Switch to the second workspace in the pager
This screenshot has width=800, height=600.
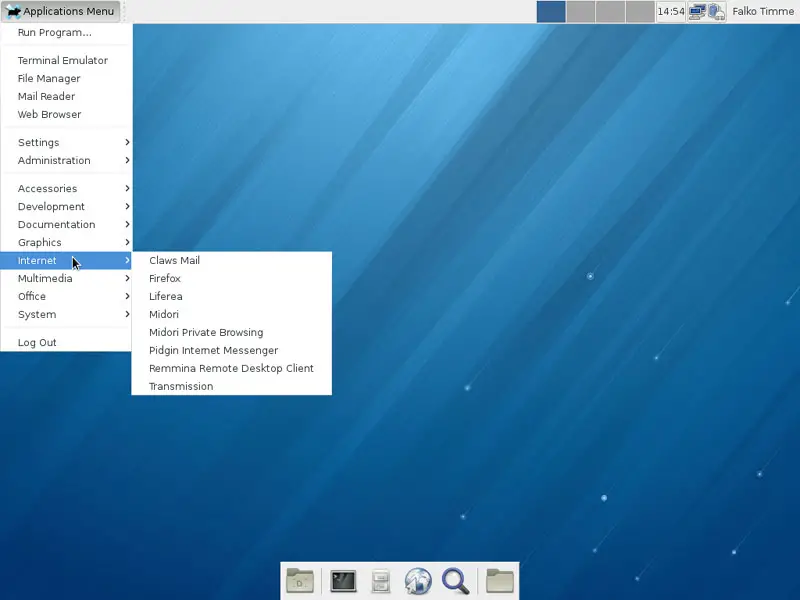tap(581, 11)
